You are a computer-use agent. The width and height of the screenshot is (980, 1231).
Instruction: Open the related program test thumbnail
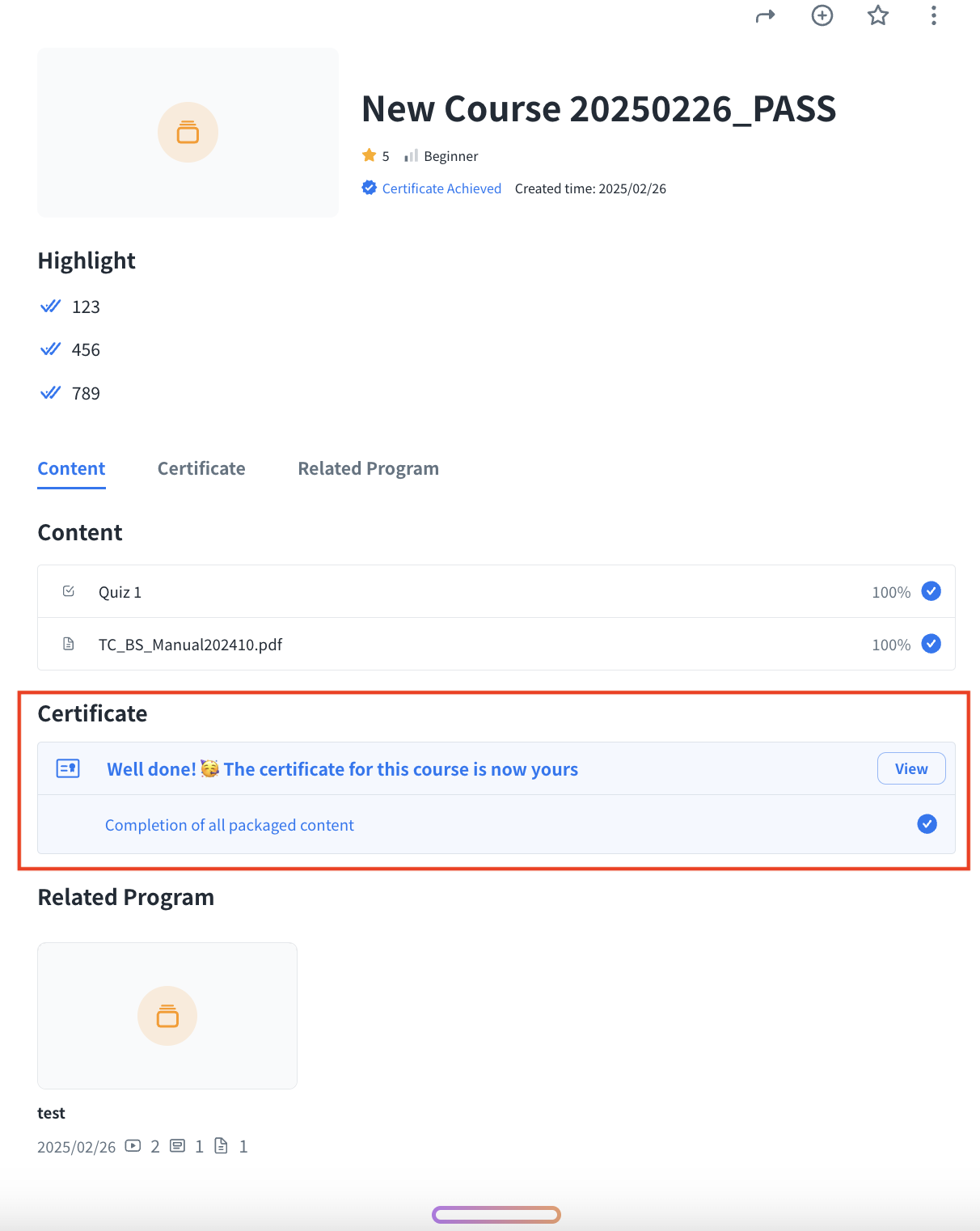click(x=167, y=1016)
